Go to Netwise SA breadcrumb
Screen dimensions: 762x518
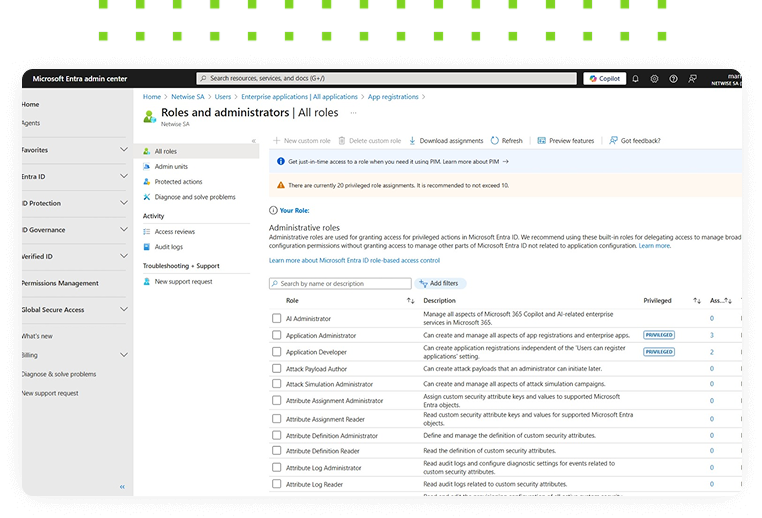(x=188, y=97)
